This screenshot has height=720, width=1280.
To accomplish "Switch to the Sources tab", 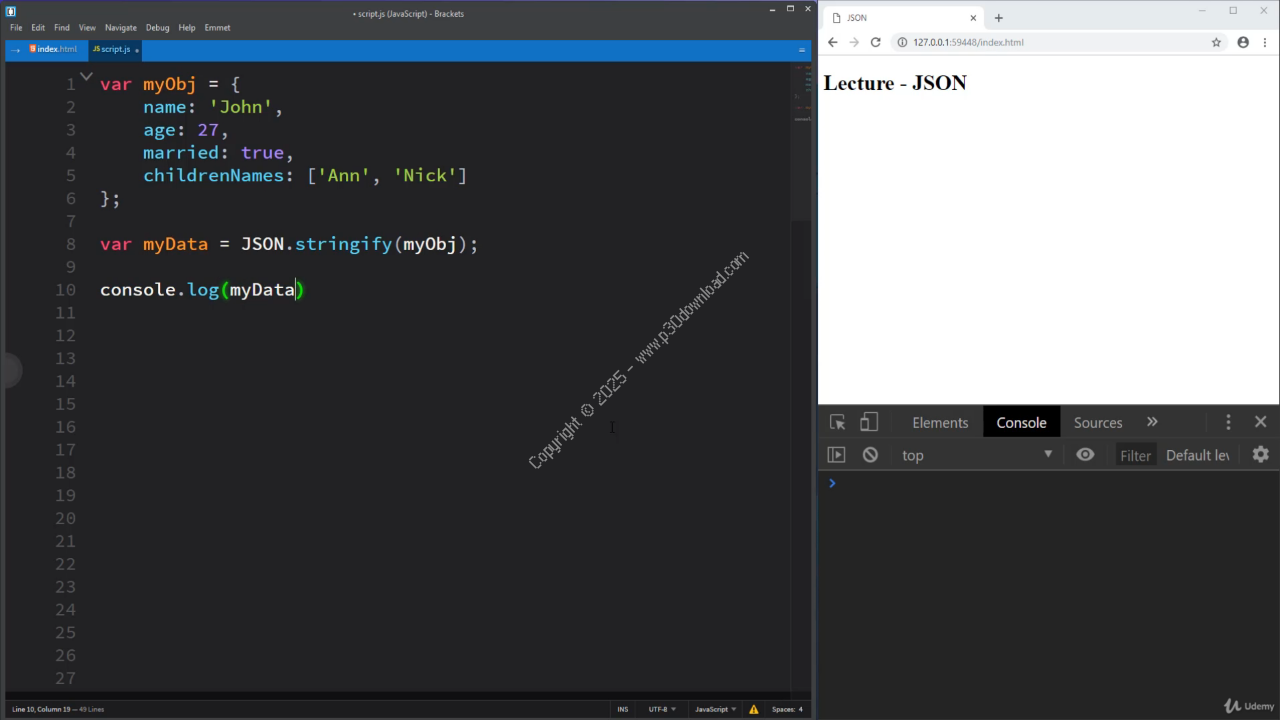I will click(1098, 422).
